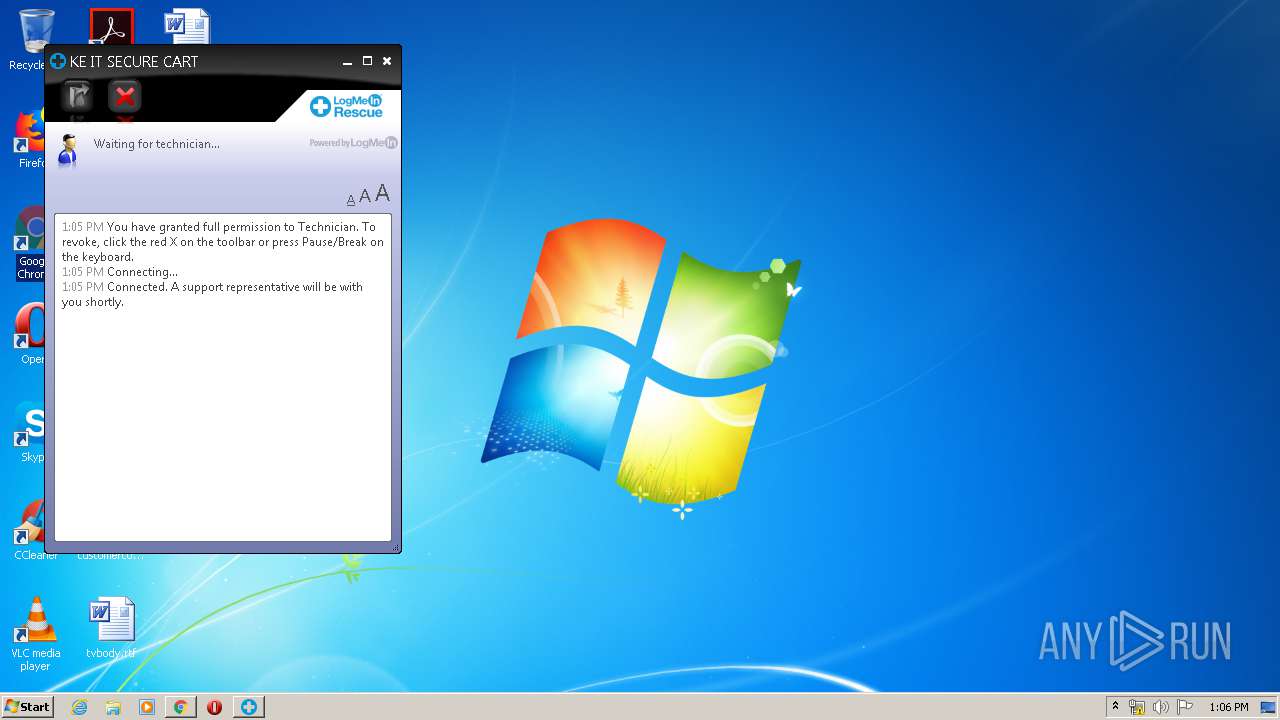Show hidden system tray icons

(x=1115, y=707)
